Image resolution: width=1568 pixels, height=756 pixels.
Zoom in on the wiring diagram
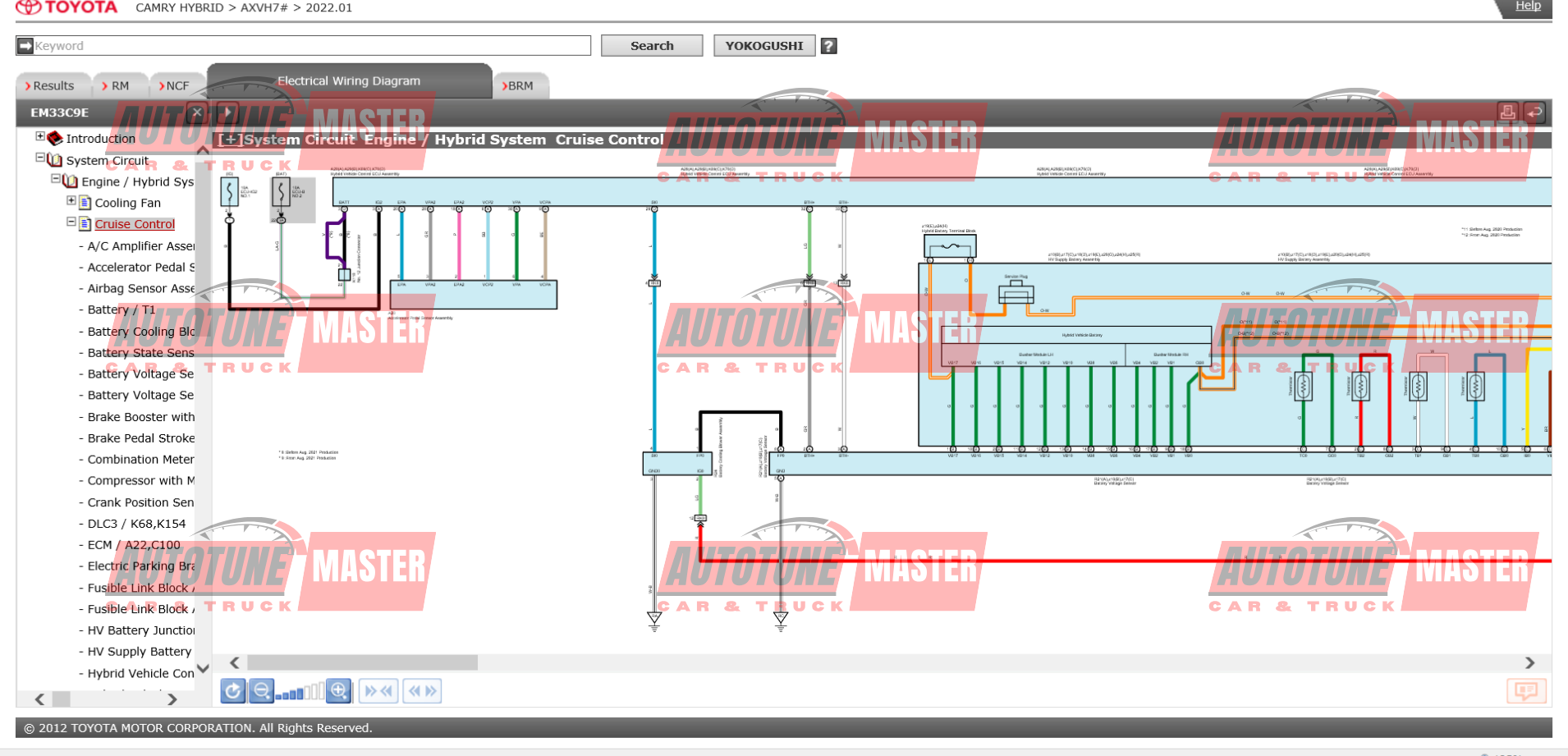point(339,691)
